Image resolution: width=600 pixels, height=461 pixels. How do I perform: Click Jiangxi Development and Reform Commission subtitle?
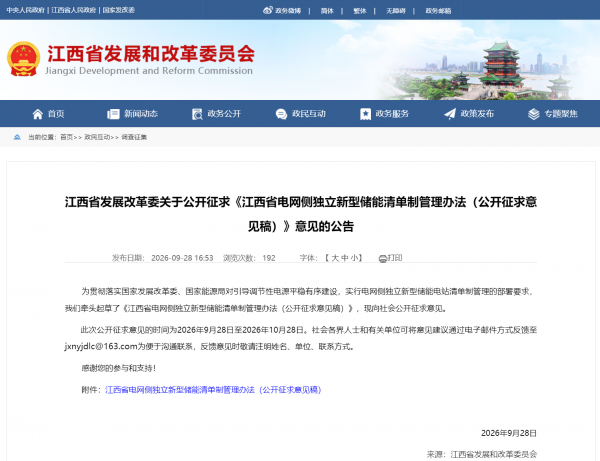pos(149,71)
